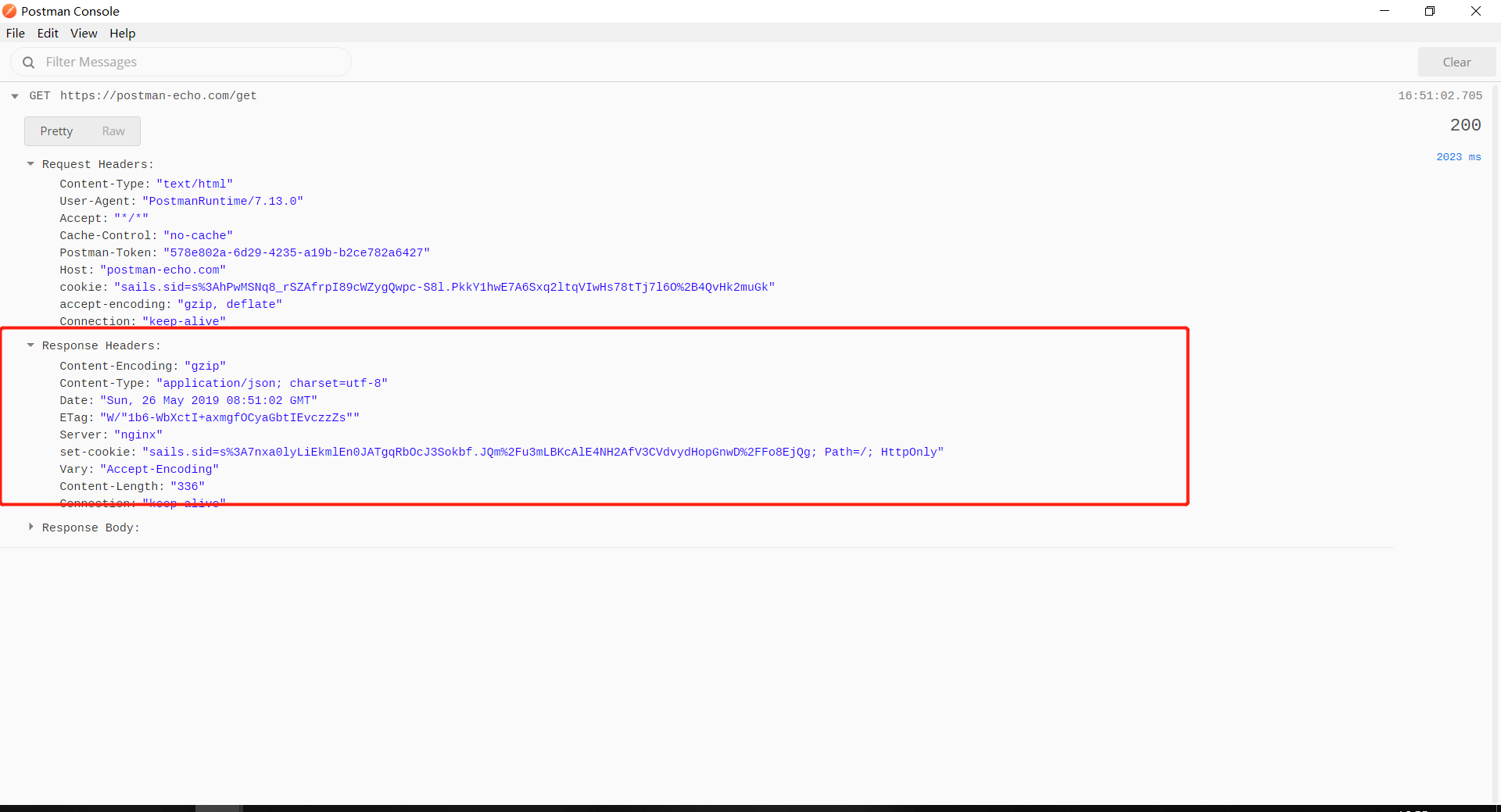Image resolution: width=1501 pixels, height=812 pixels.
Task: Select the accept-encoding "gzip, deflate" value
Action: (230, 304)
